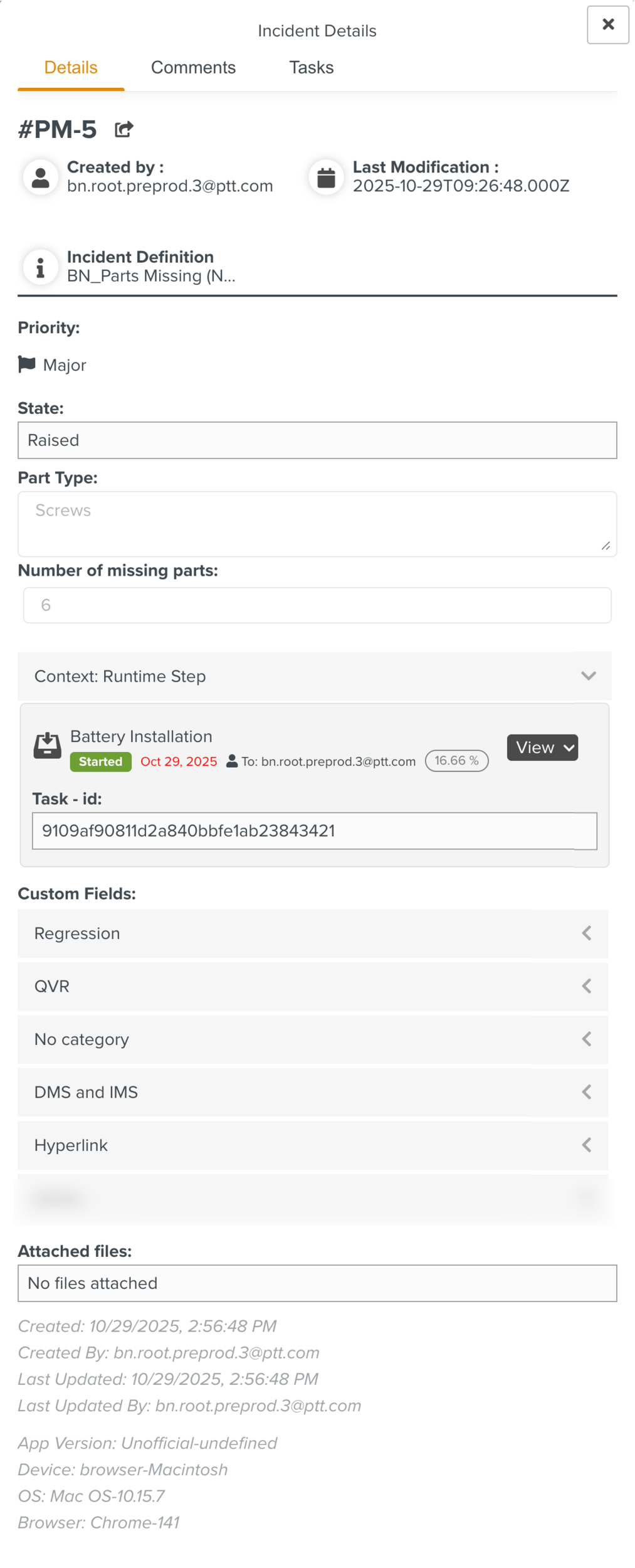Open the Comments tab
Viewport: 635px width, 1568px height.
point(193,68)
